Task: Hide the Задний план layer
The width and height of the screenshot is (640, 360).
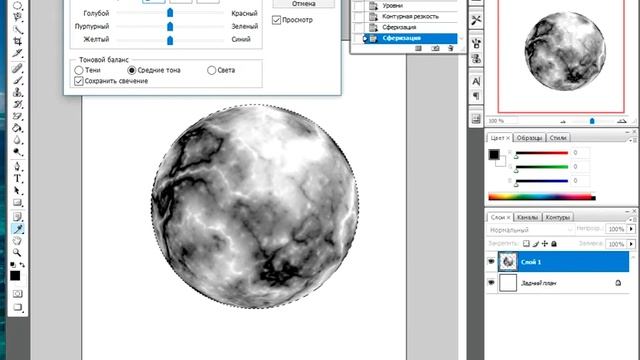Action: tap(491, 282)
